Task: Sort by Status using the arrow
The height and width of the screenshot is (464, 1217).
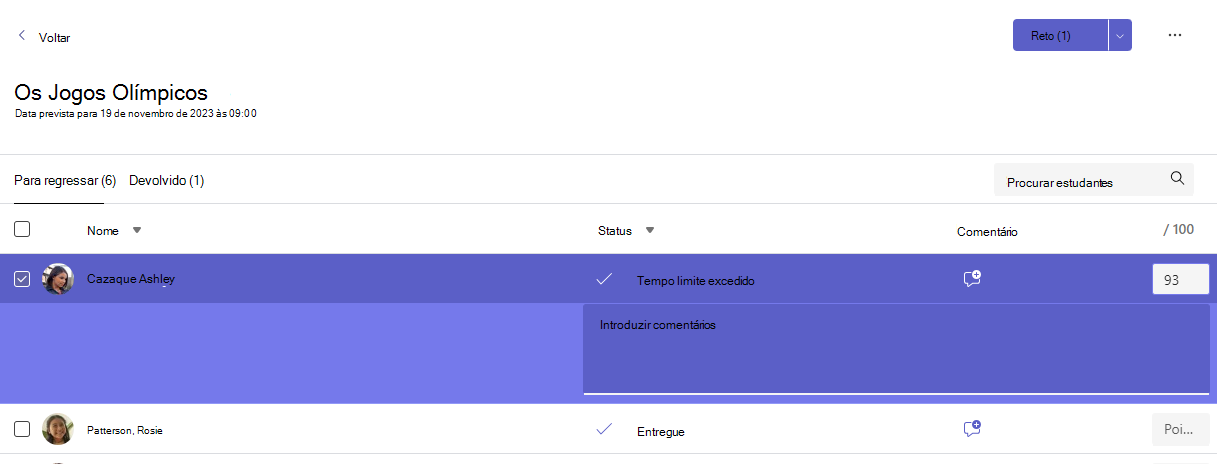Action: (649, 230)
